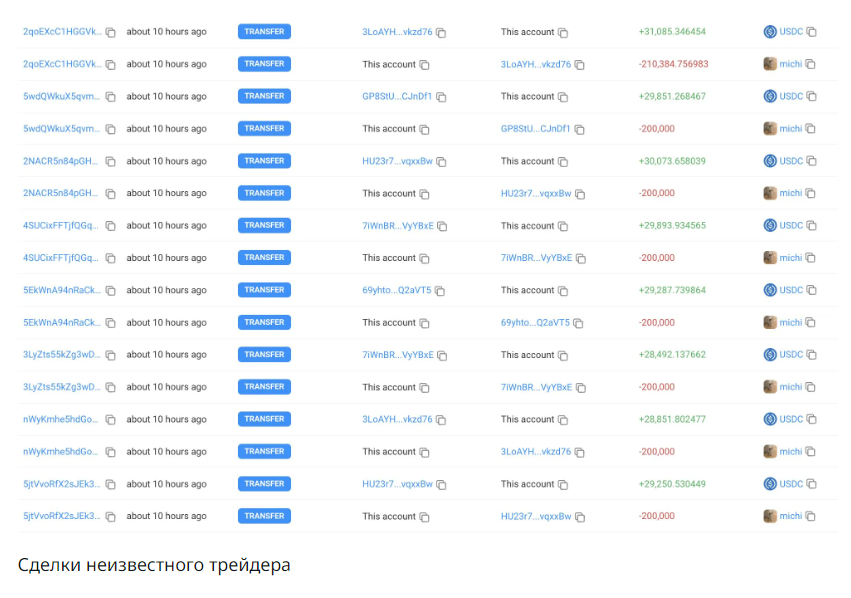Copy michi token in 5EkWnA94nRaCk michi row
The width and height of the screenshot is (851, 598).
[810, 322]
